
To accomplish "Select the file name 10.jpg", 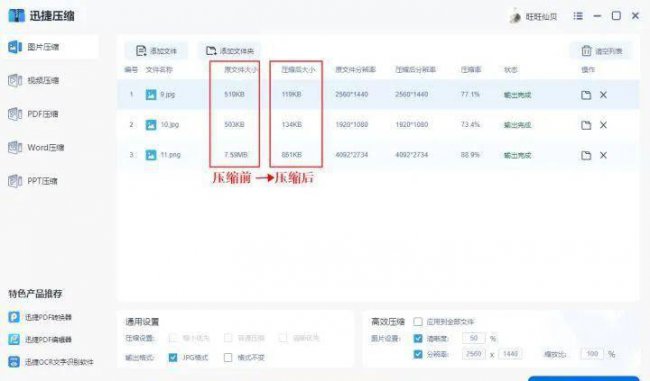I will point(170,125).
